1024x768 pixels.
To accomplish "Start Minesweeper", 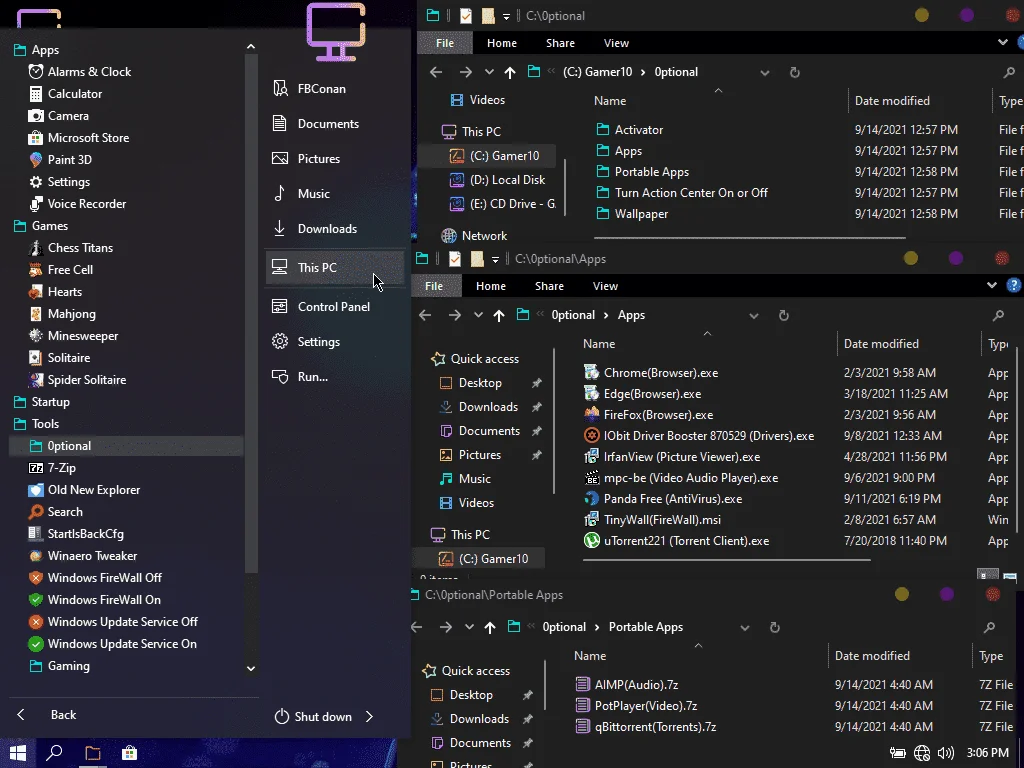I will (x=82, y=336).
